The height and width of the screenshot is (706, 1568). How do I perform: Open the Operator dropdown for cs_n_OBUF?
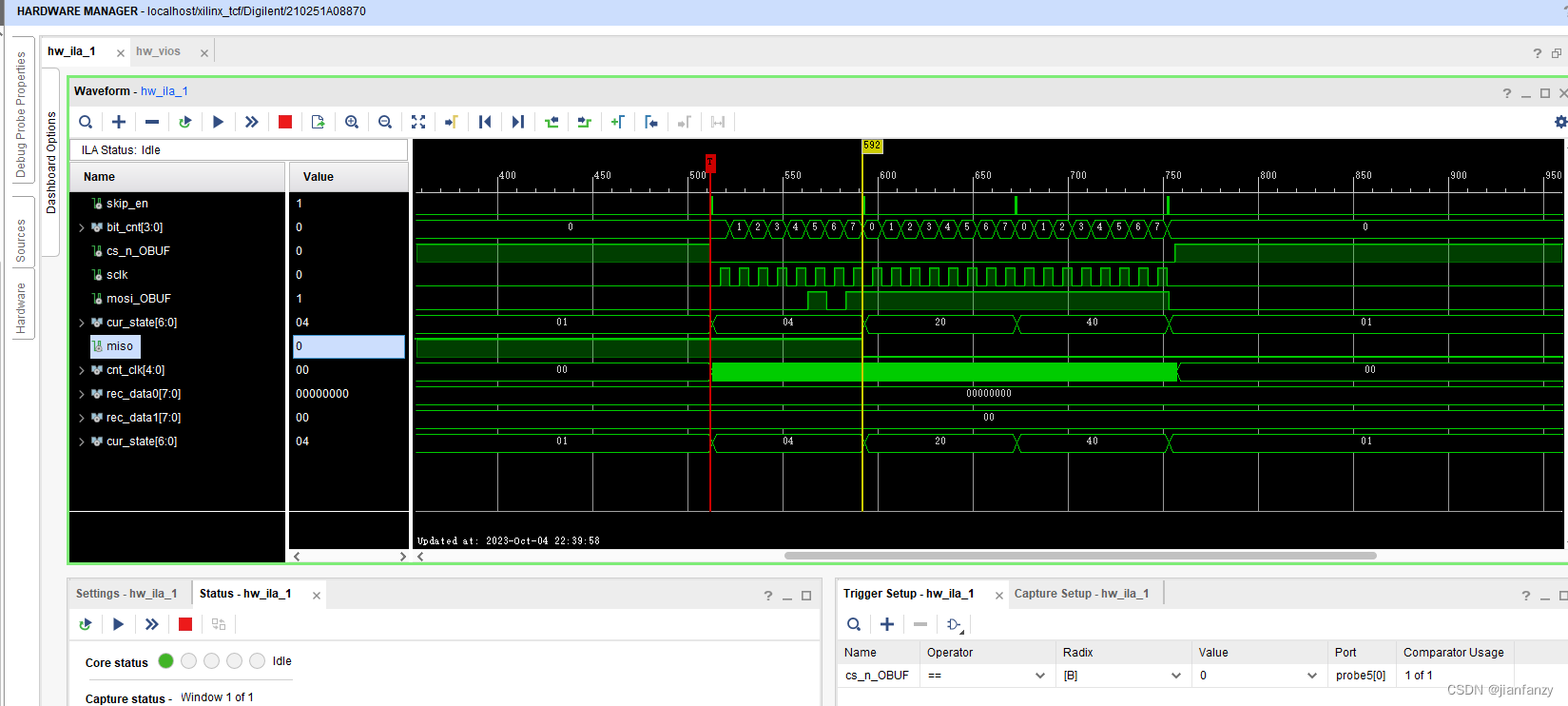(x=1039, y=676)
